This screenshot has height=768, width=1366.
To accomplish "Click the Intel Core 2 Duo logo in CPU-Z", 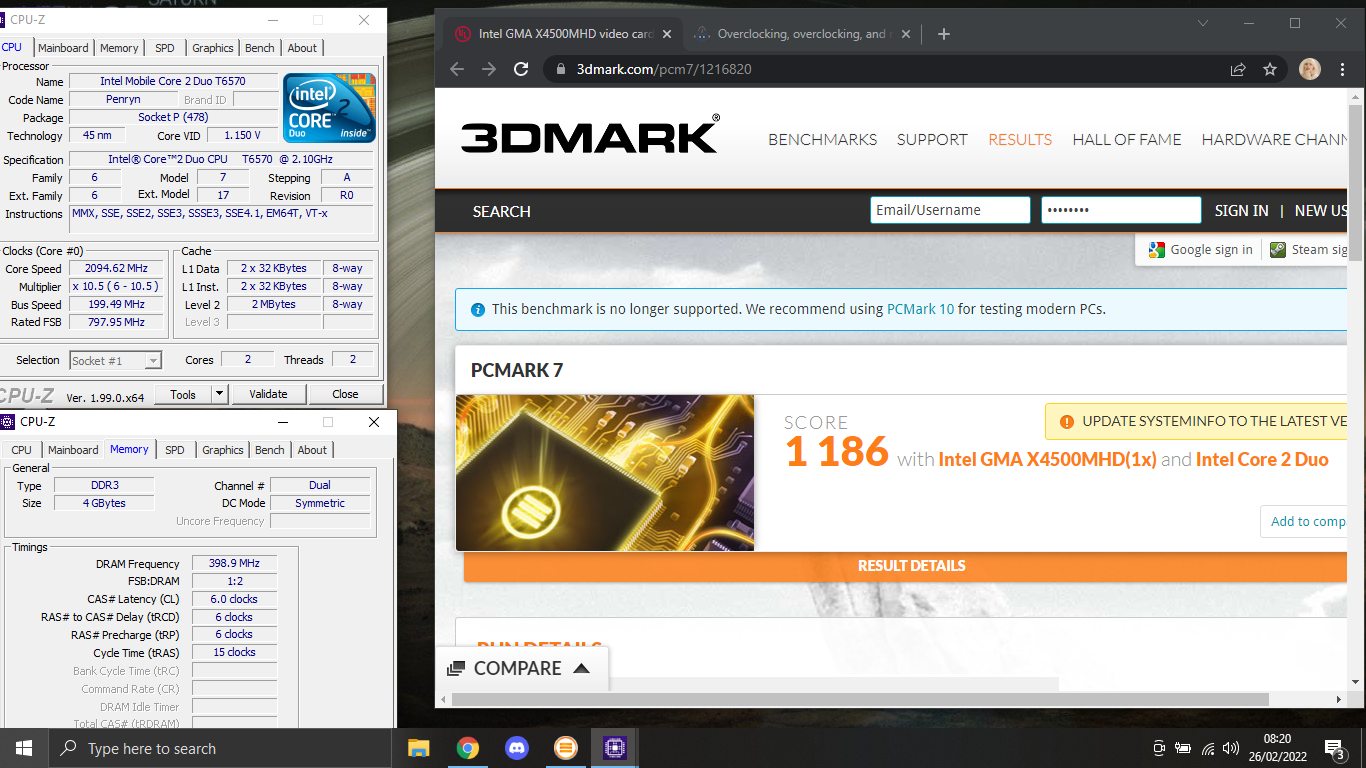I will (329, 107).
